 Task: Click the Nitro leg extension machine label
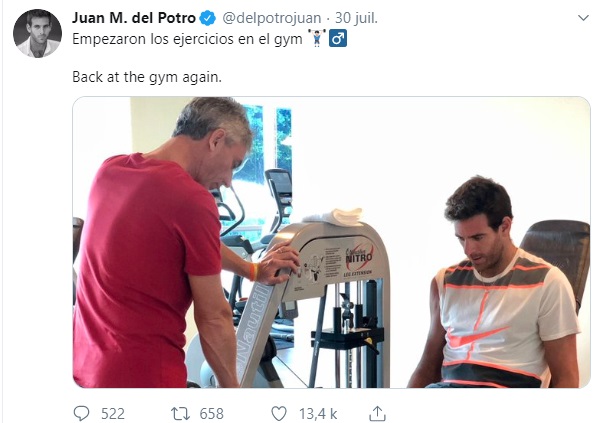358,260
